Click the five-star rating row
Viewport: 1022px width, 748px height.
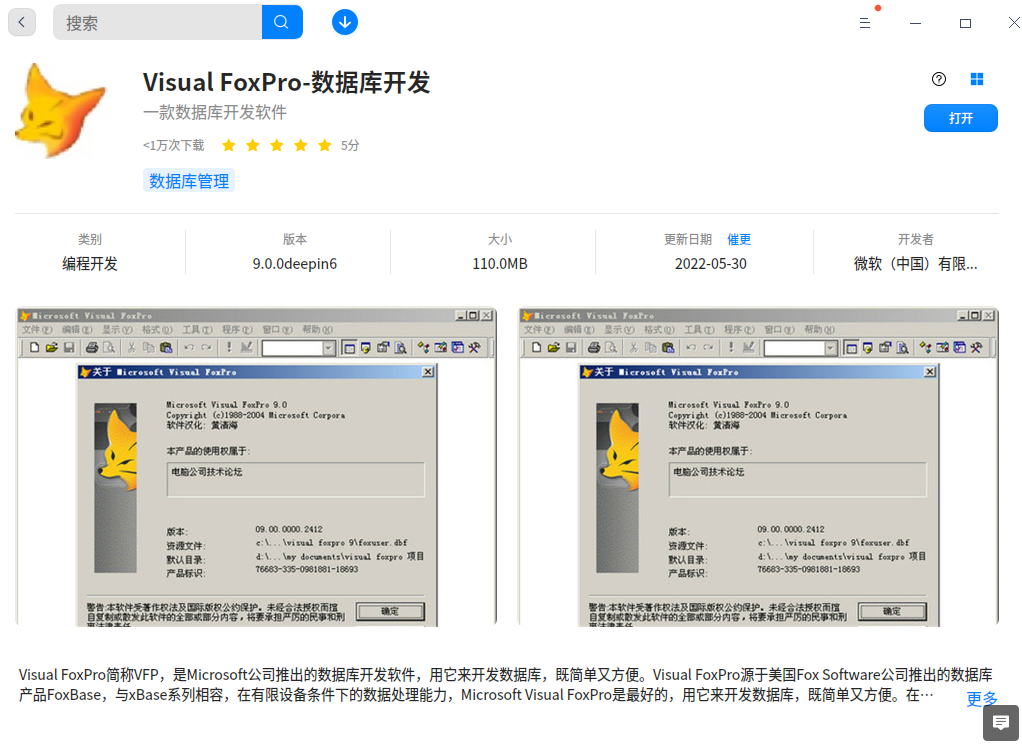click(x=276, y=145)
